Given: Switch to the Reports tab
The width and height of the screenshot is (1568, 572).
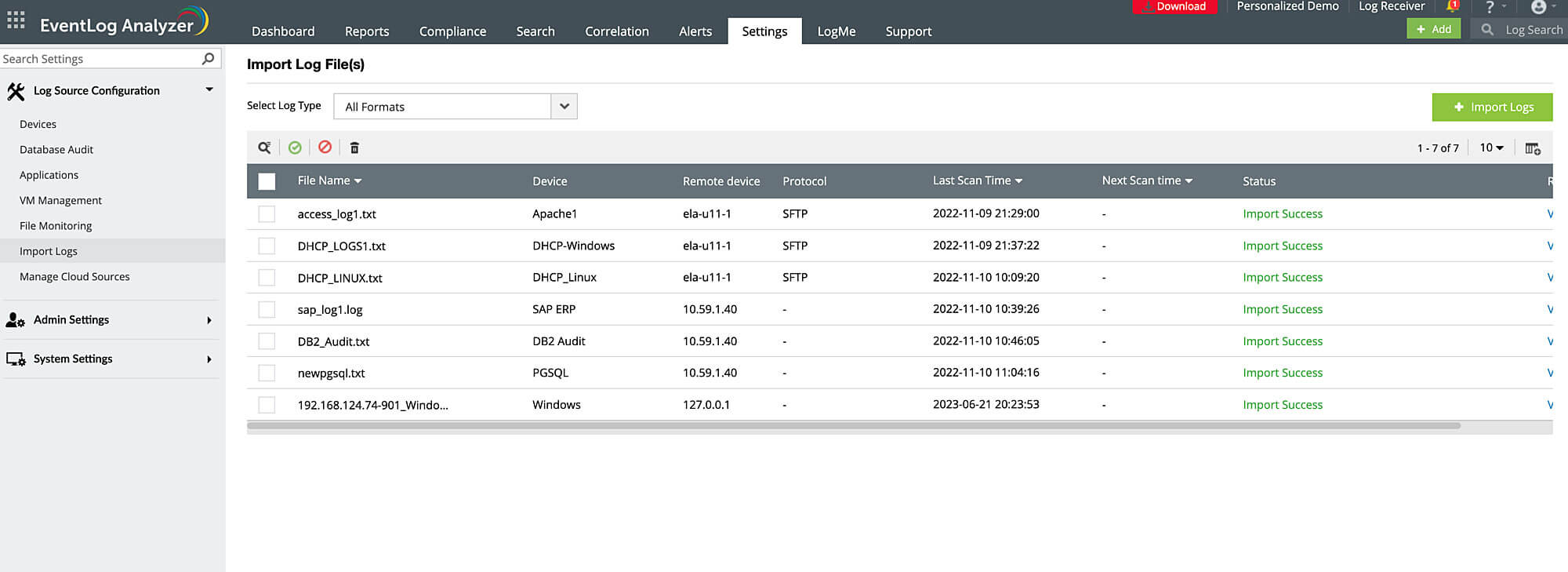Looking at the screenshot, I should (367, 31).
